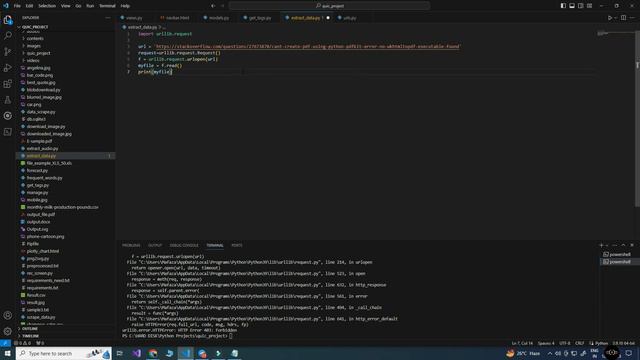The image size is (640, 360).
Task: Switch to the Debug Console tab
Action: coord(184,245)
